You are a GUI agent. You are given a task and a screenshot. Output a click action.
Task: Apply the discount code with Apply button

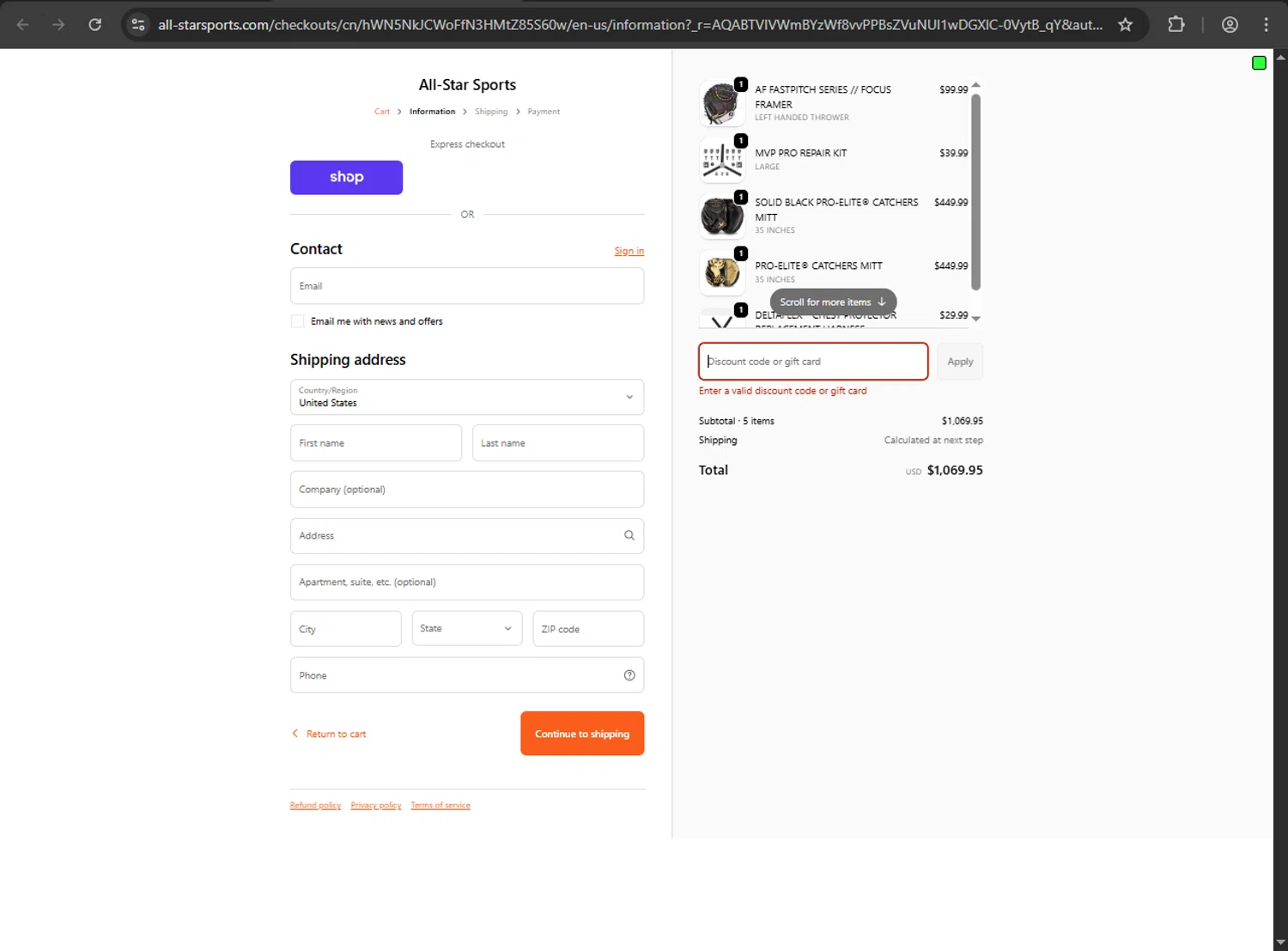tap(960, 362)
